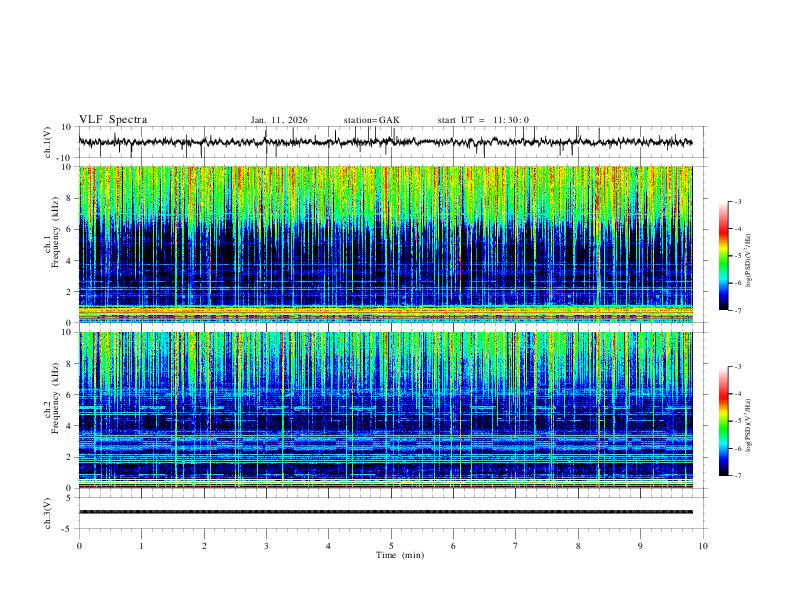Click the "ch.1(V)" waveform axis label

48,142
